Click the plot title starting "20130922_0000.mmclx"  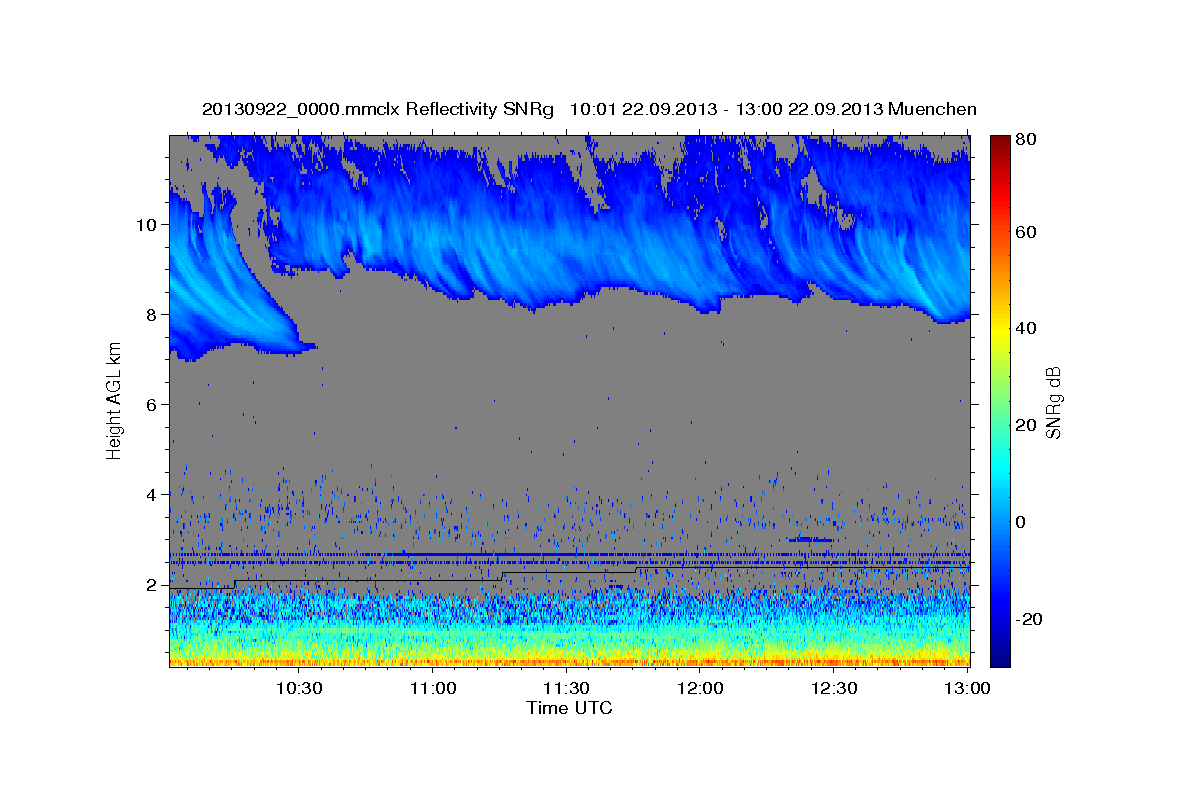tap(589, 109)
